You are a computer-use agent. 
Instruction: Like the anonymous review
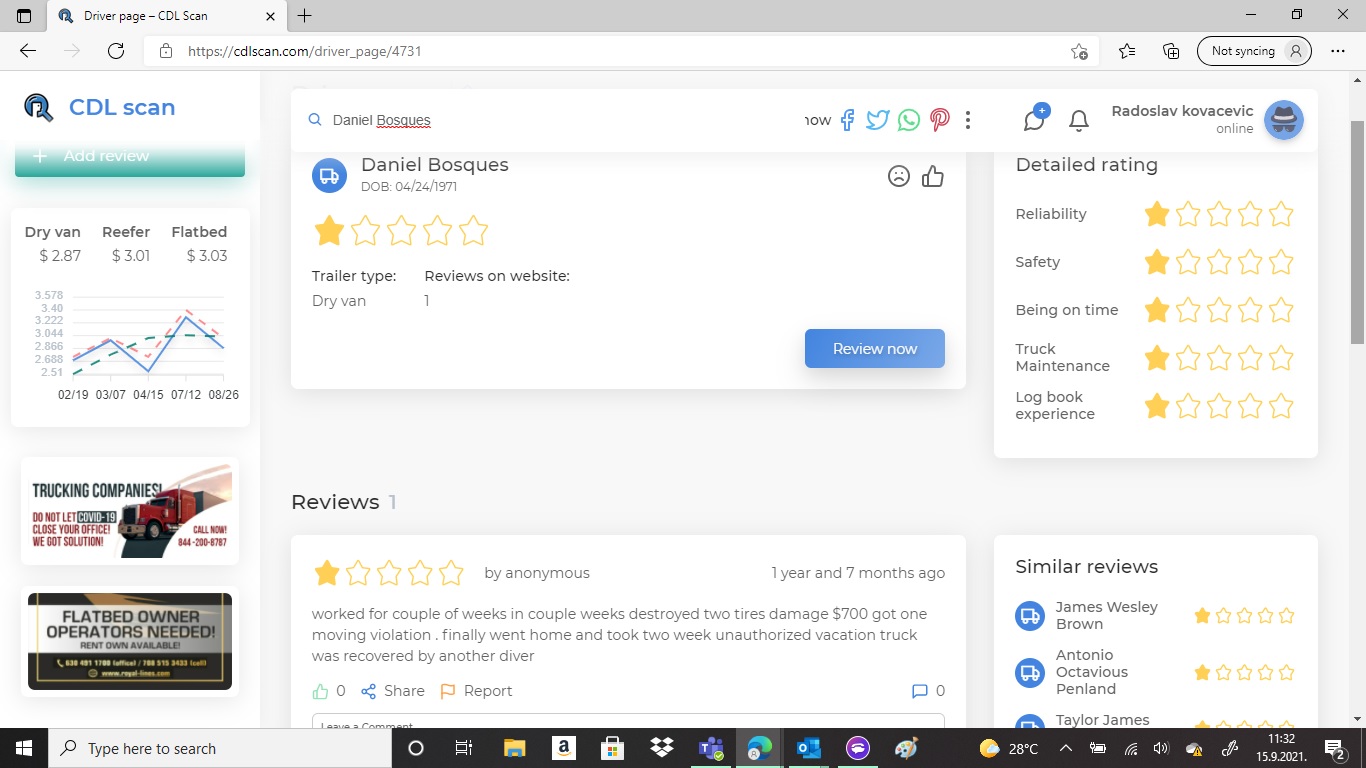tap(321, 691)
